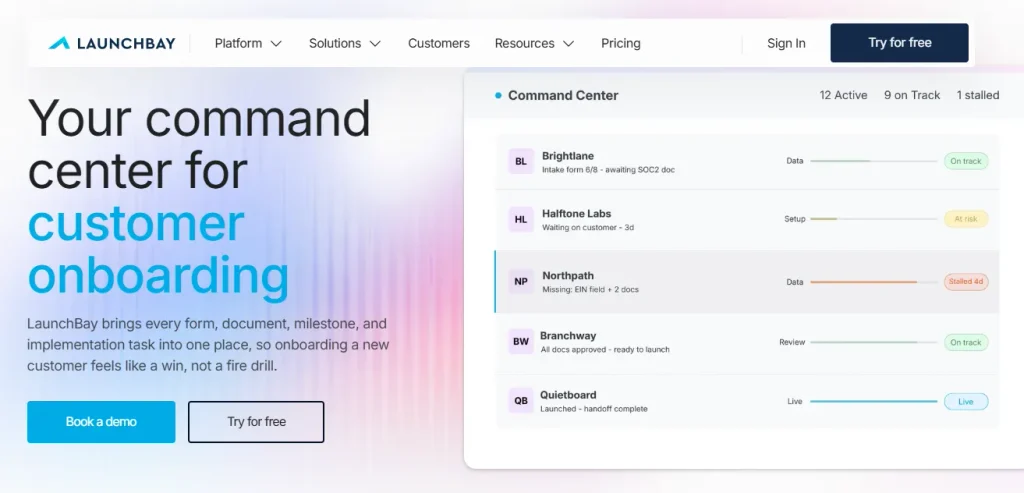Click 'Waiting on customer - 3d' text

click(x=588, y=228)
